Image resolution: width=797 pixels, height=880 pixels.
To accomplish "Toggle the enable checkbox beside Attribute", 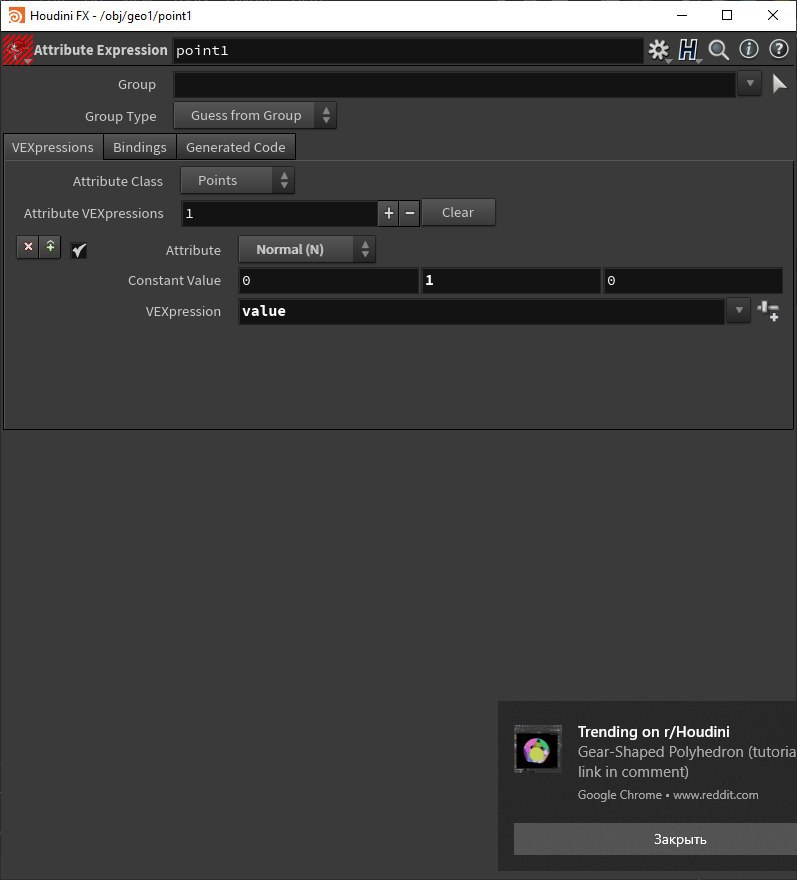I will [79, 250].
